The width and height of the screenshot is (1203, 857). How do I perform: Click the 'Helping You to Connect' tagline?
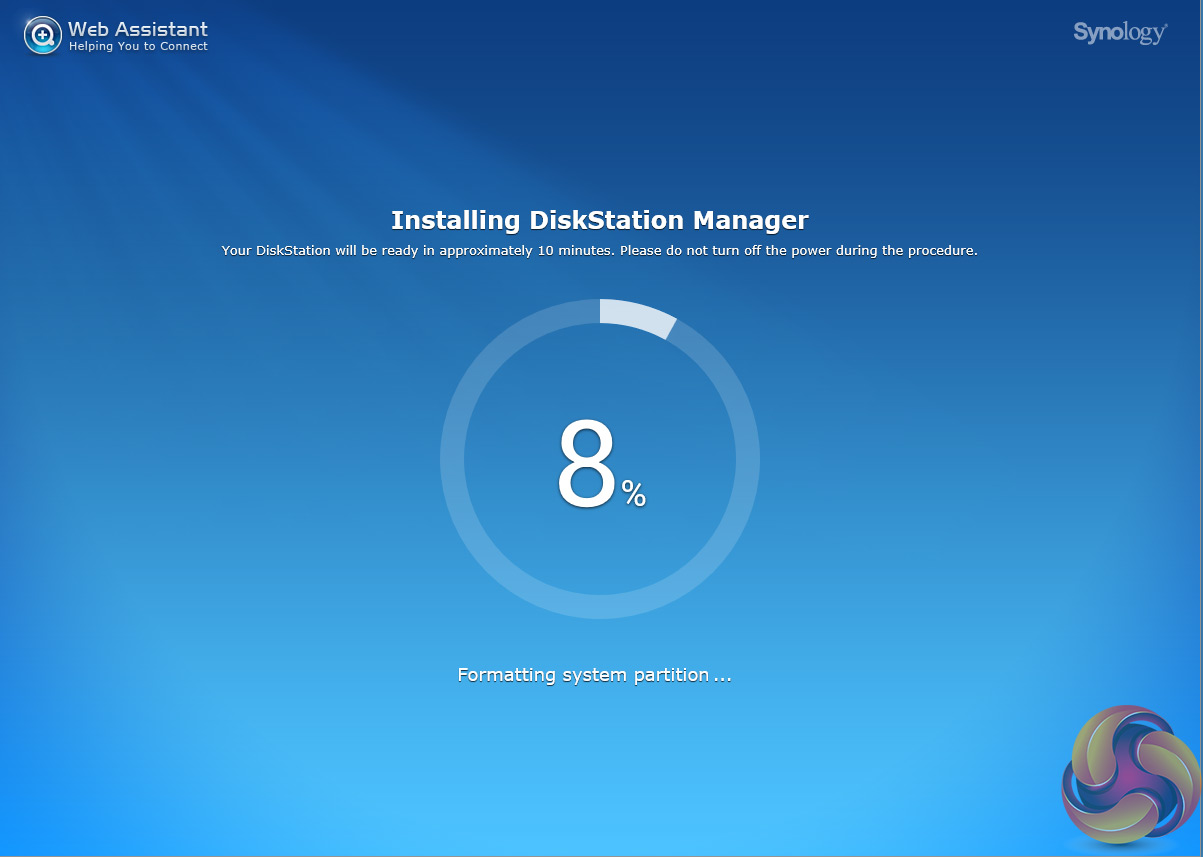pos(138,46)
